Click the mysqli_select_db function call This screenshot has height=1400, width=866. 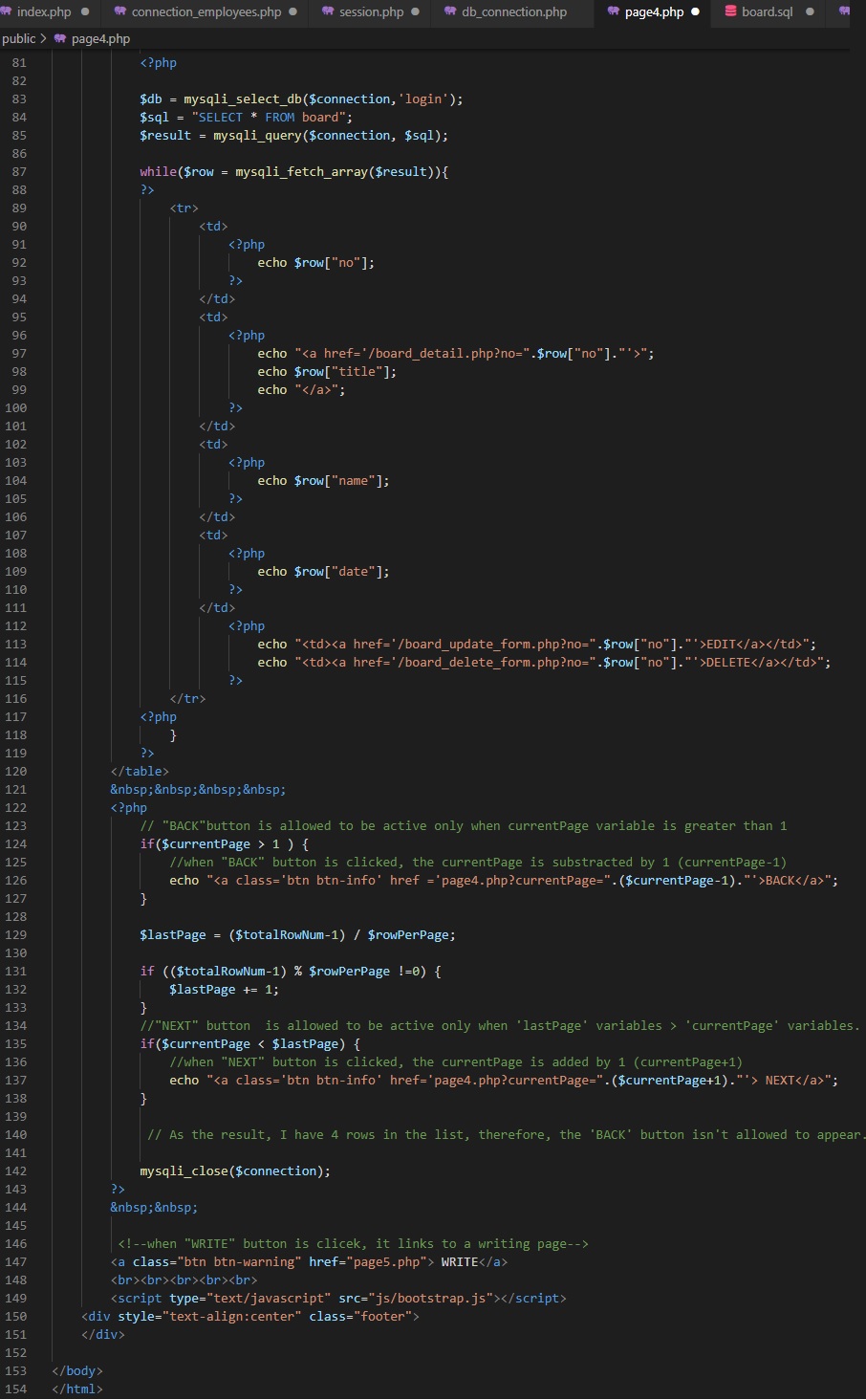243,99
